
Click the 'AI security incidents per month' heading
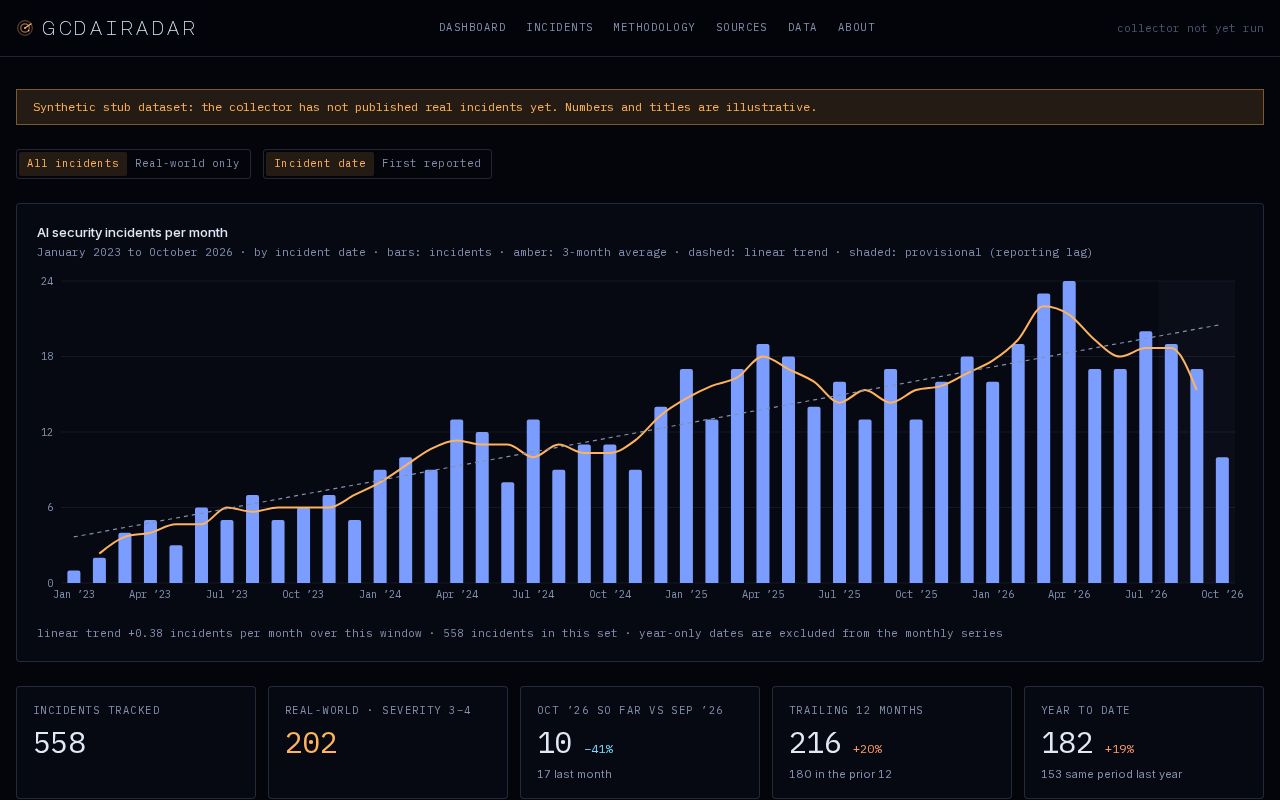[132, 233]
